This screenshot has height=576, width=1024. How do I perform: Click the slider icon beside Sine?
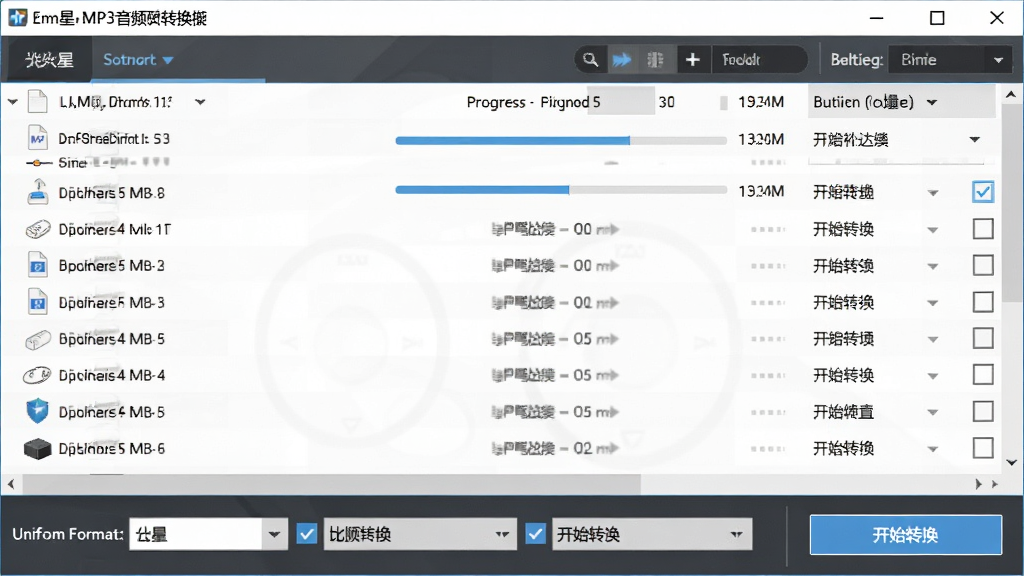click(38, 163)
